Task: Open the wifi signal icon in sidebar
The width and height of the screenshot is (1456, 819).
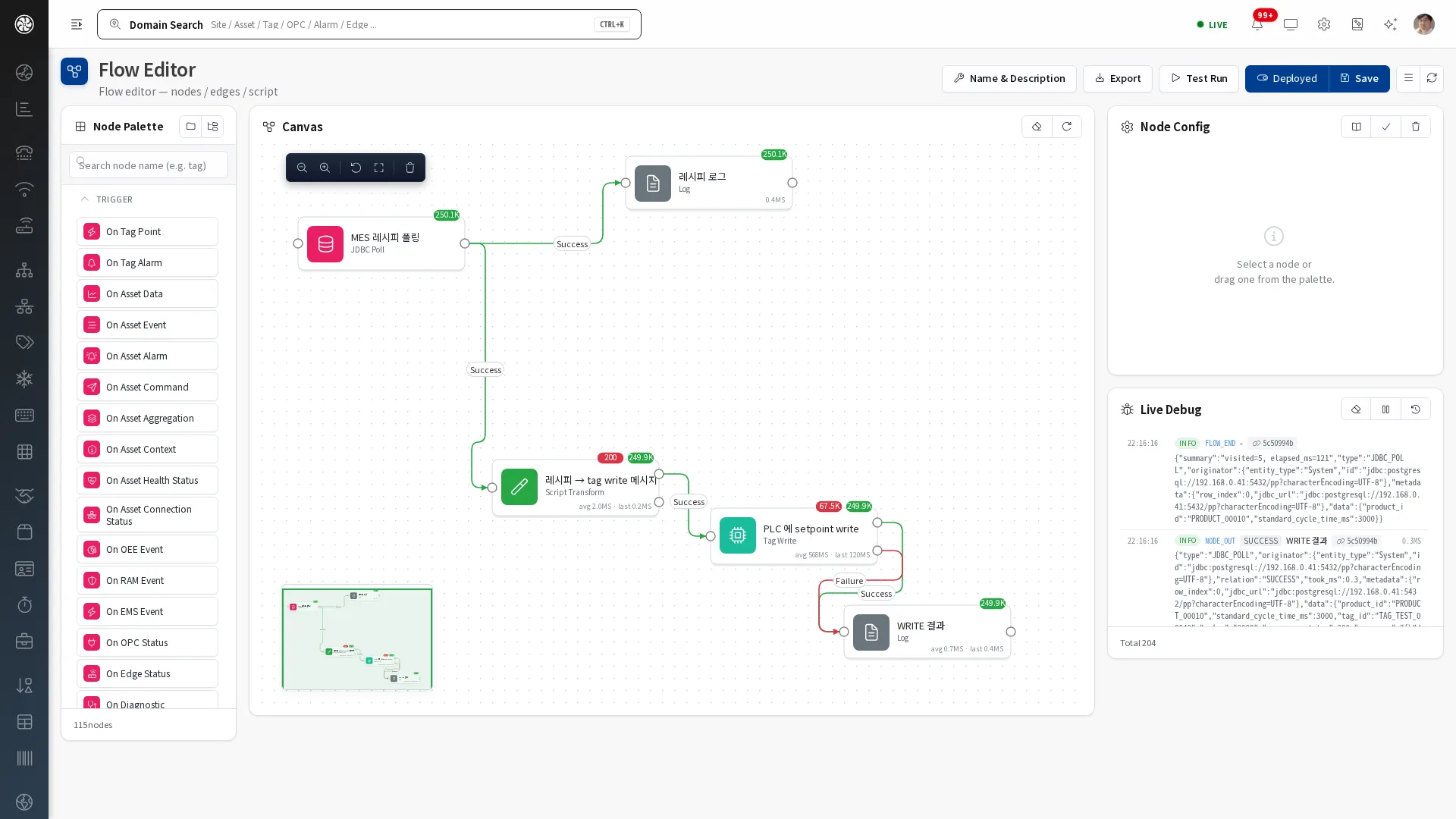Action: 24,189
